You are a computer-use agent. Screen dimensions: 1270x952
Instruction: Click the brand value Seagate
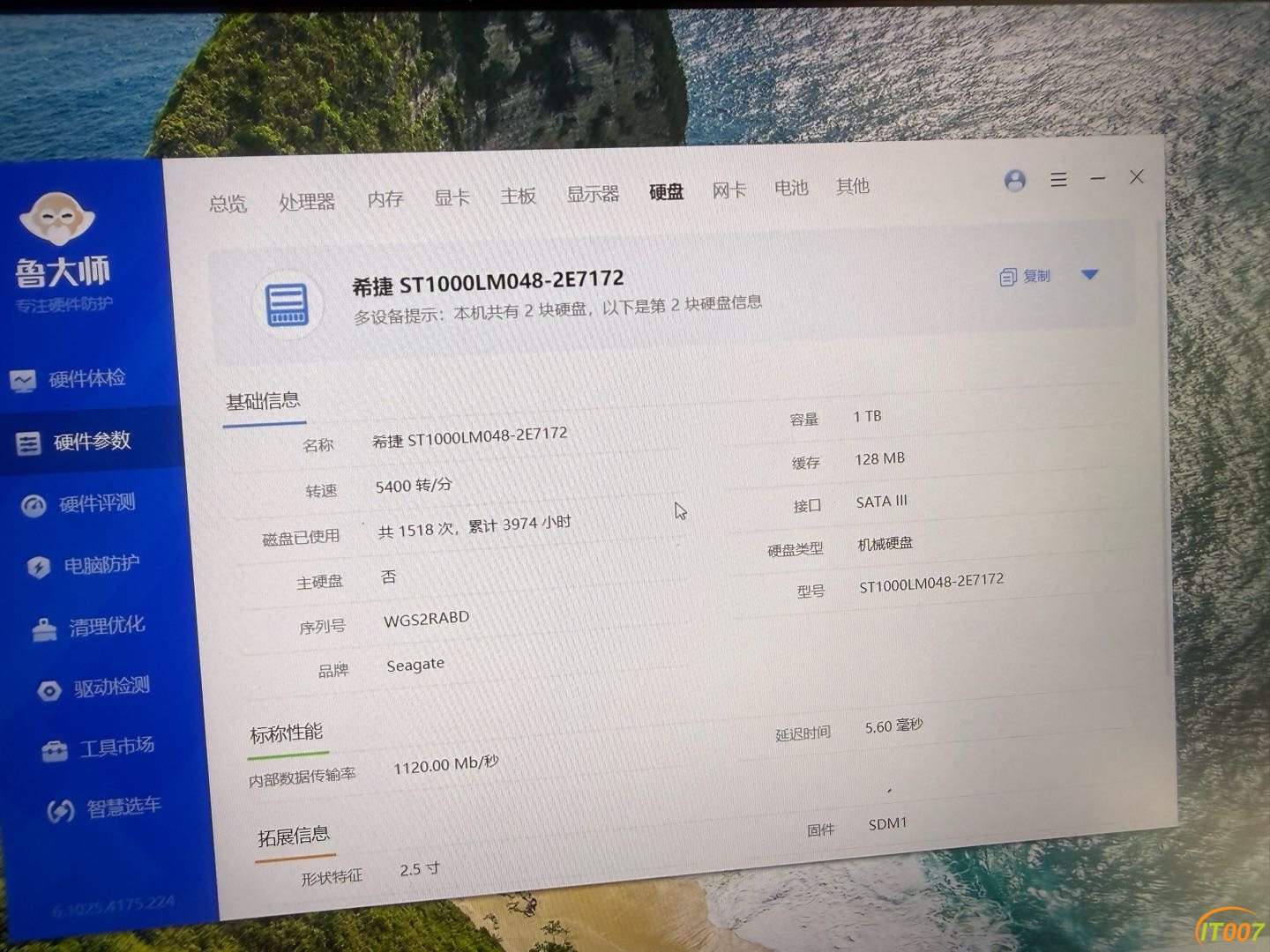point(415,665)
